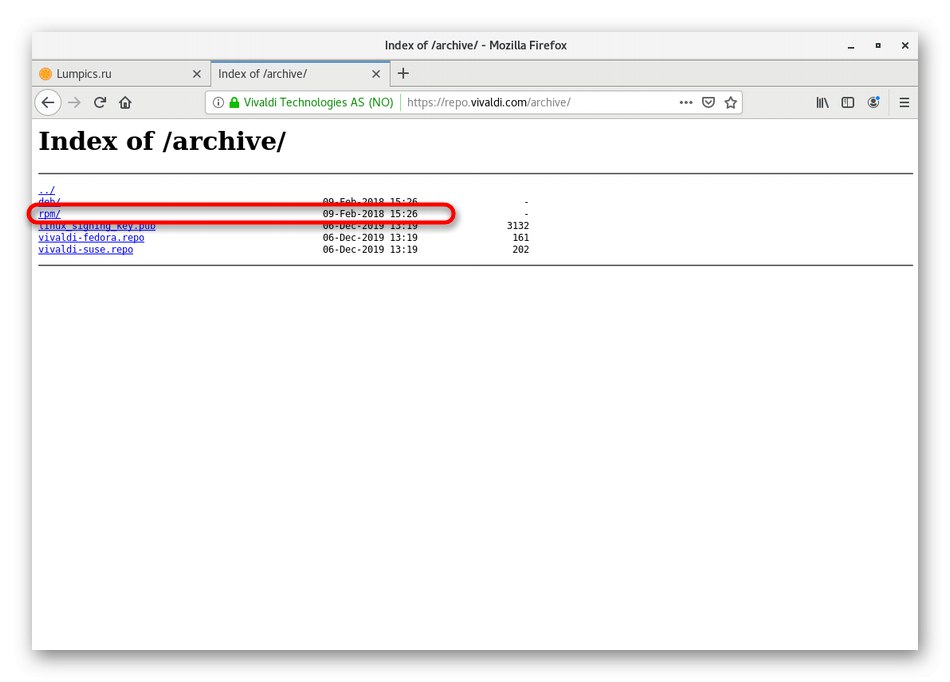Open a new tab with plus button
The image size is (950, 682).
coord(403,73)
